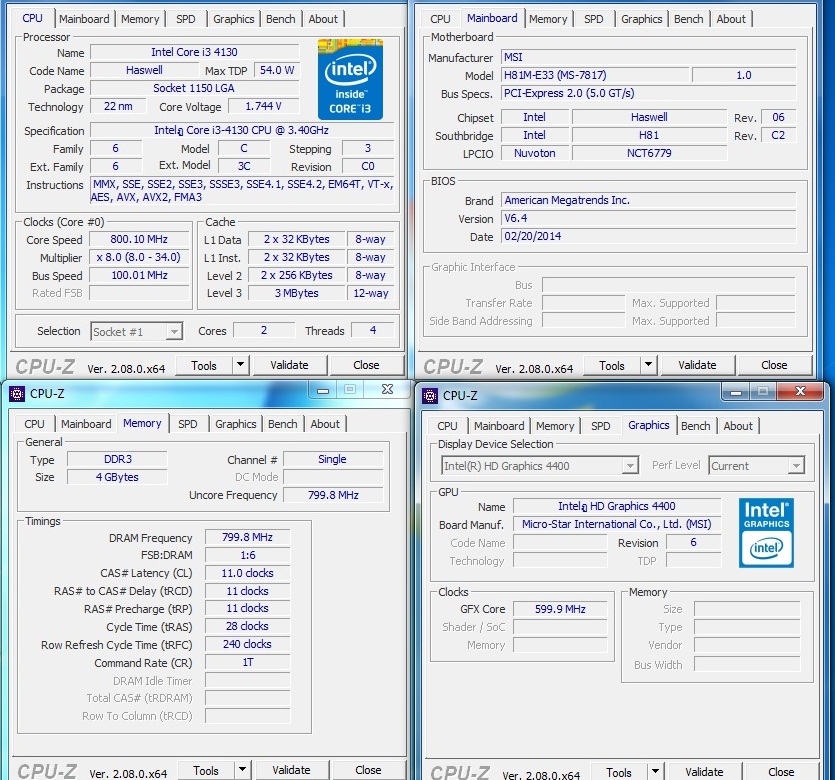Screen dimensions: 835x780
Task: Expand the Tools arrow in the Mainboard window
Action: click(x=648, y=365)
